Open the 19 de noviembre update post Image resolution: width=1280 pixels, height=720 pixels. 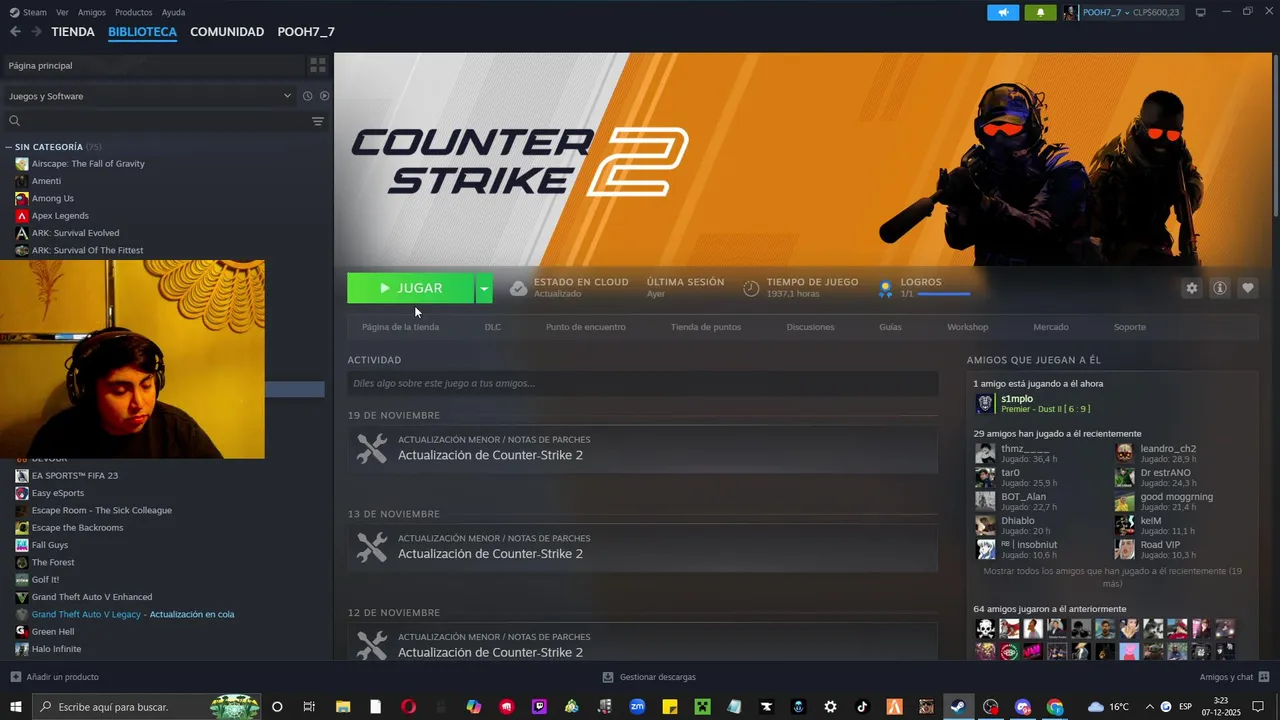(643, 449)
